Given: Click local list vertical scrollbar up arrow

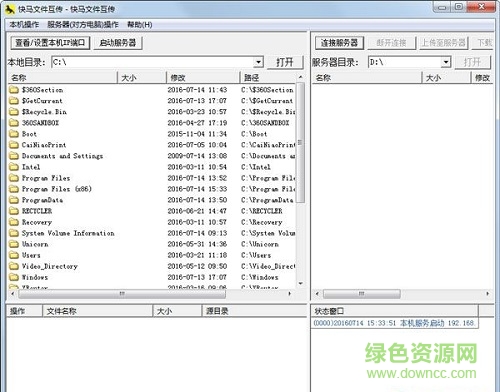Looking at the screenshot, I should 300,77.
